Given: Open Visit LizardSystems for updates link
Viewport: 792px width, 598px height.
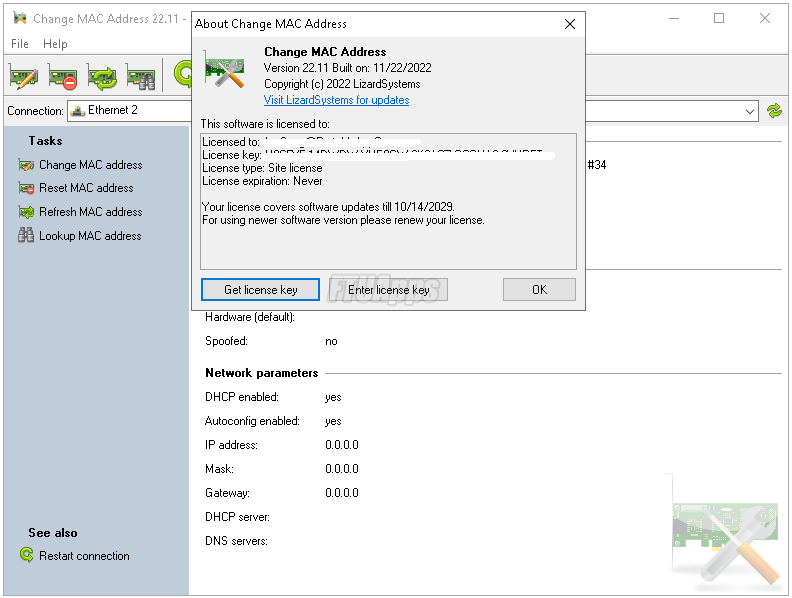Looking at the screenshot, I should 336,100.
